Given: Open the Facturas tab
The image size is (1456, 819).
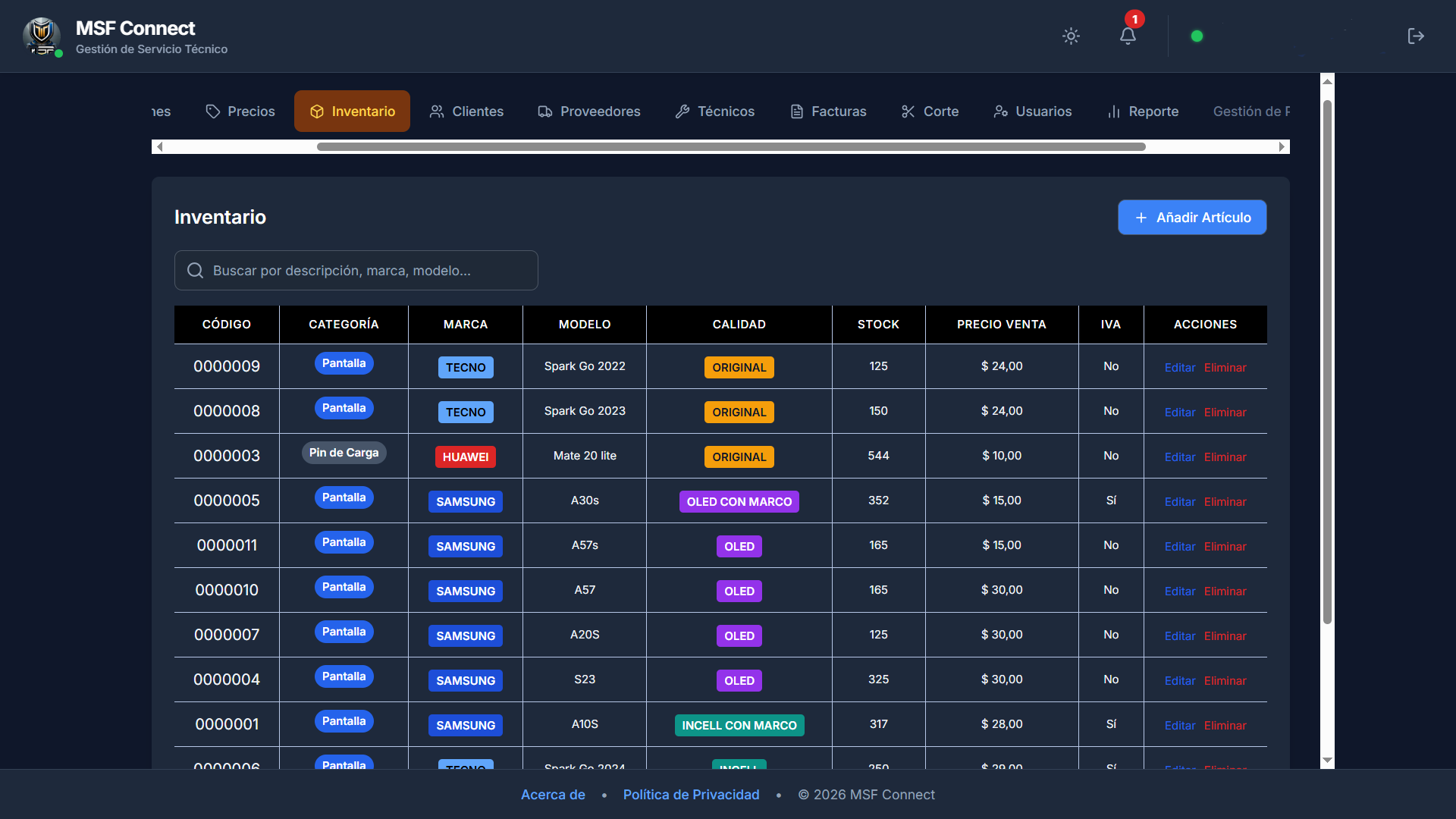Looking at the screenshot, I should tap(828, 111).
